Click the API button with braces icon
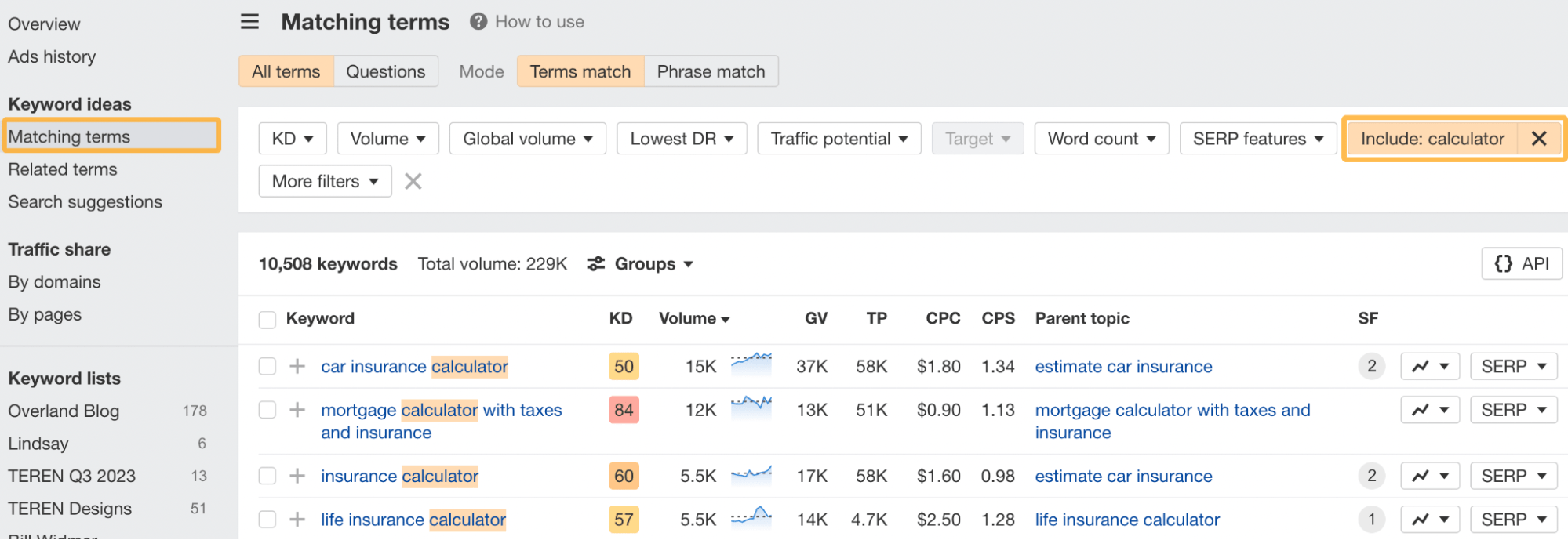 pyautogui.click(x=1521, y=264)
